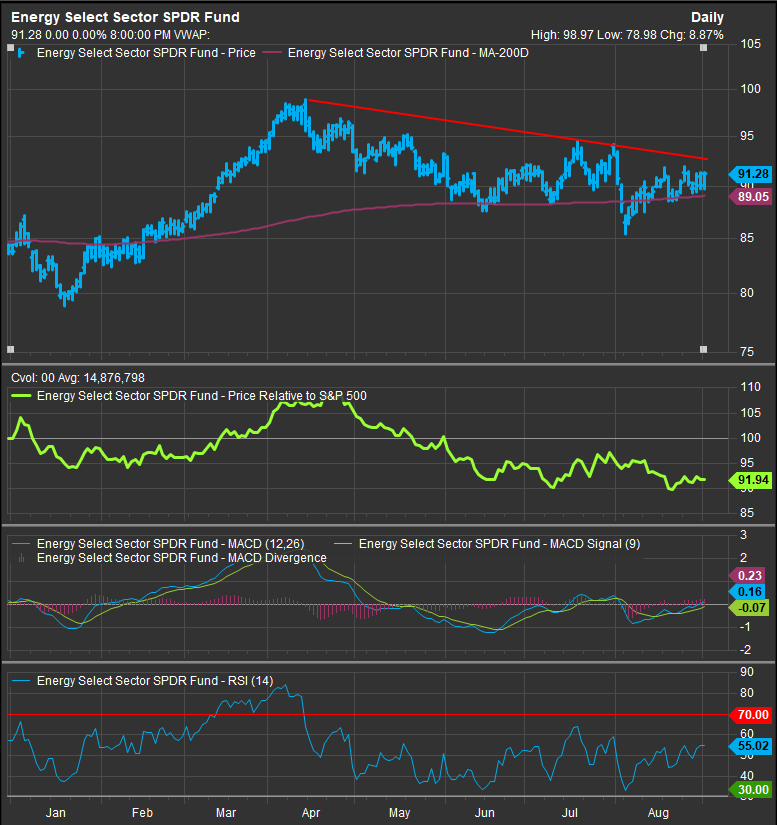Click the Feb label on time axis

coord(142,813)
